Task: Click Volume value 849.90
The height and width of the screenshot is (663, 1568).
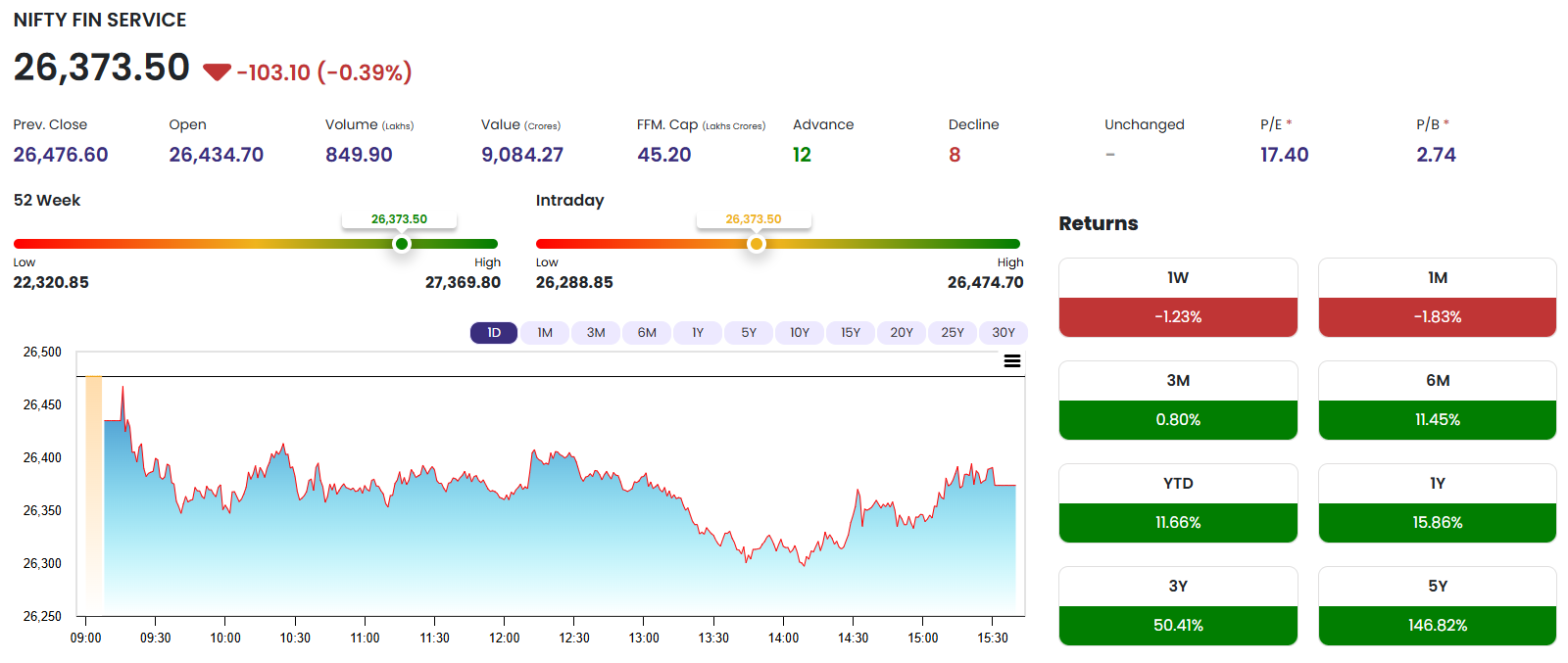Action: 359,155
